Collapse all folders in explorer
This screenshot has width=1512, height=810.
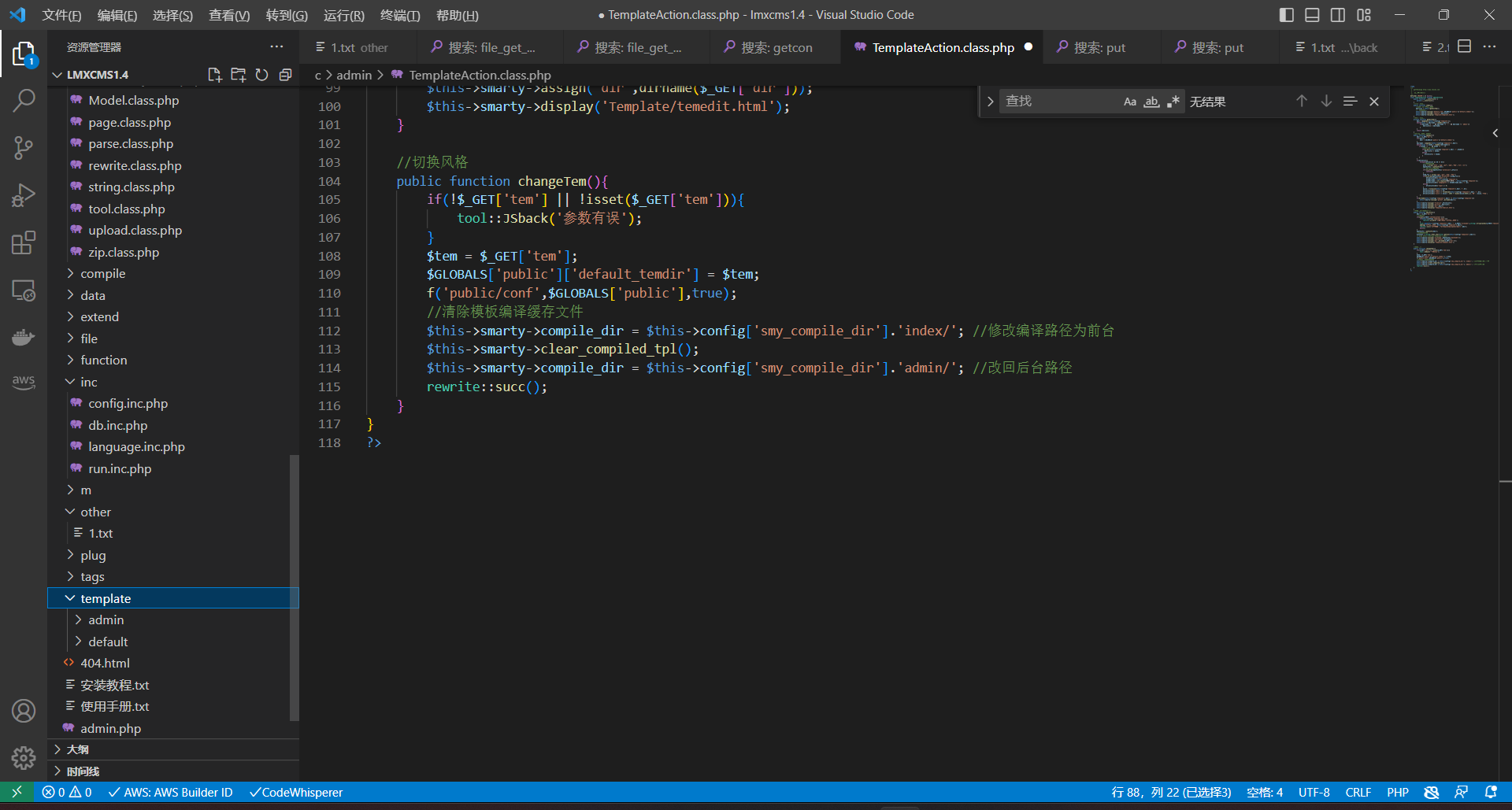[285, 75]
